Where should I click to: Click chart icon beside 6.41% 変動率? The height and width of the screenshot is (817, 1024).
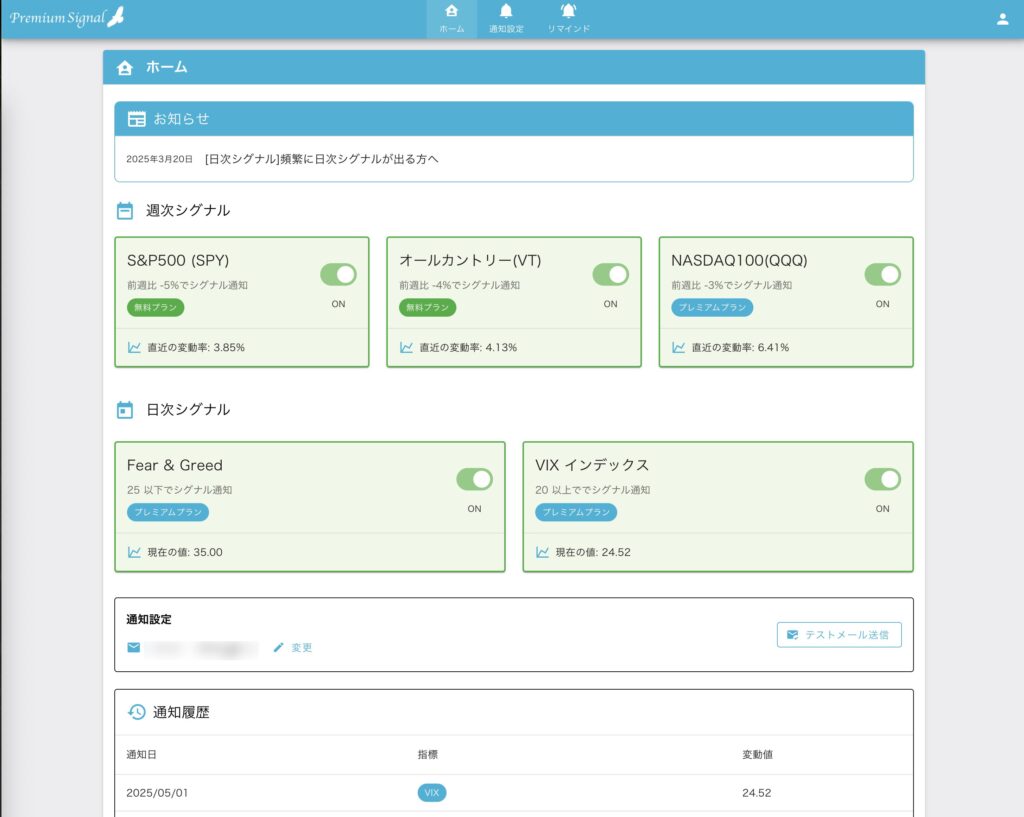point(679,347)
